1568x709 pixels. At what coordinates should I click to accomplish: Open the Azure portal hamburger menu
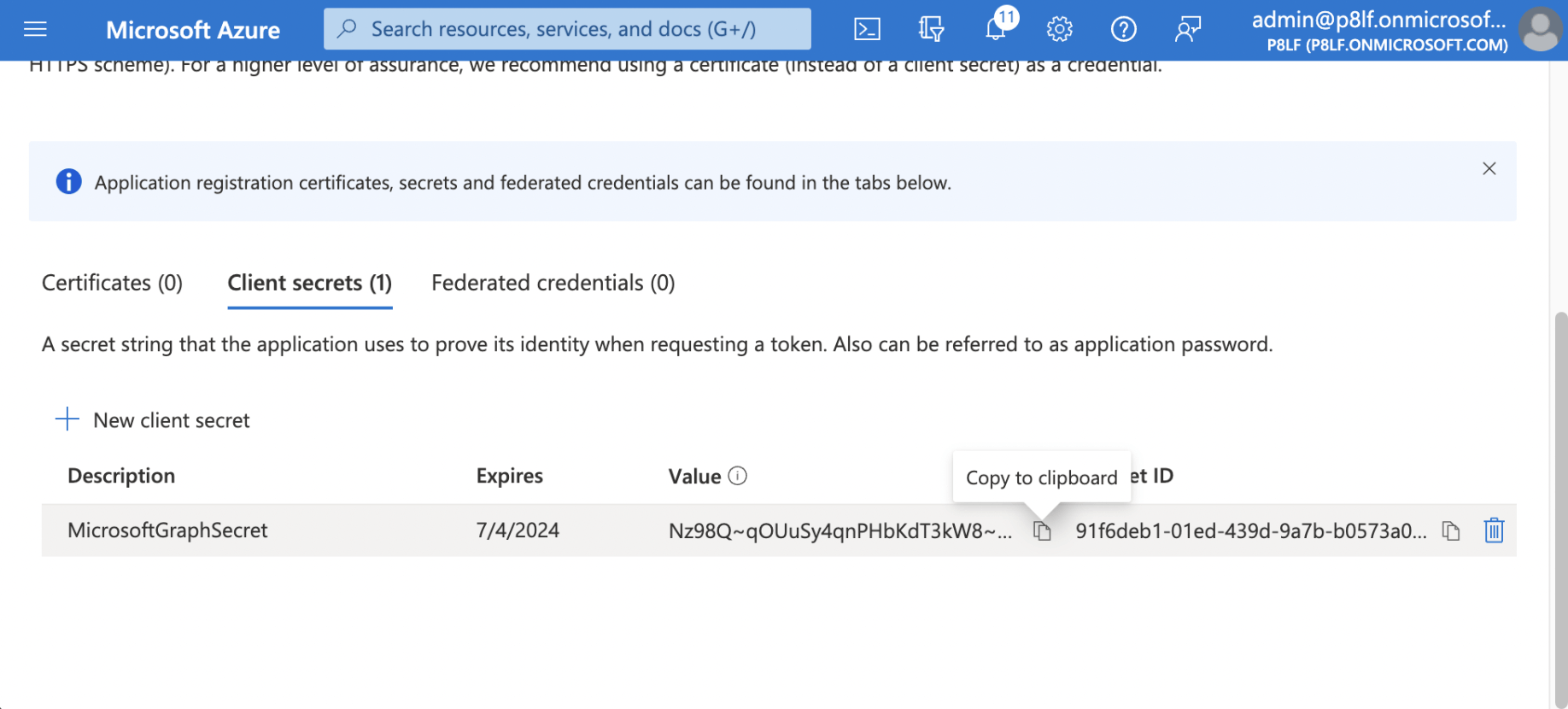click(35, 30)
